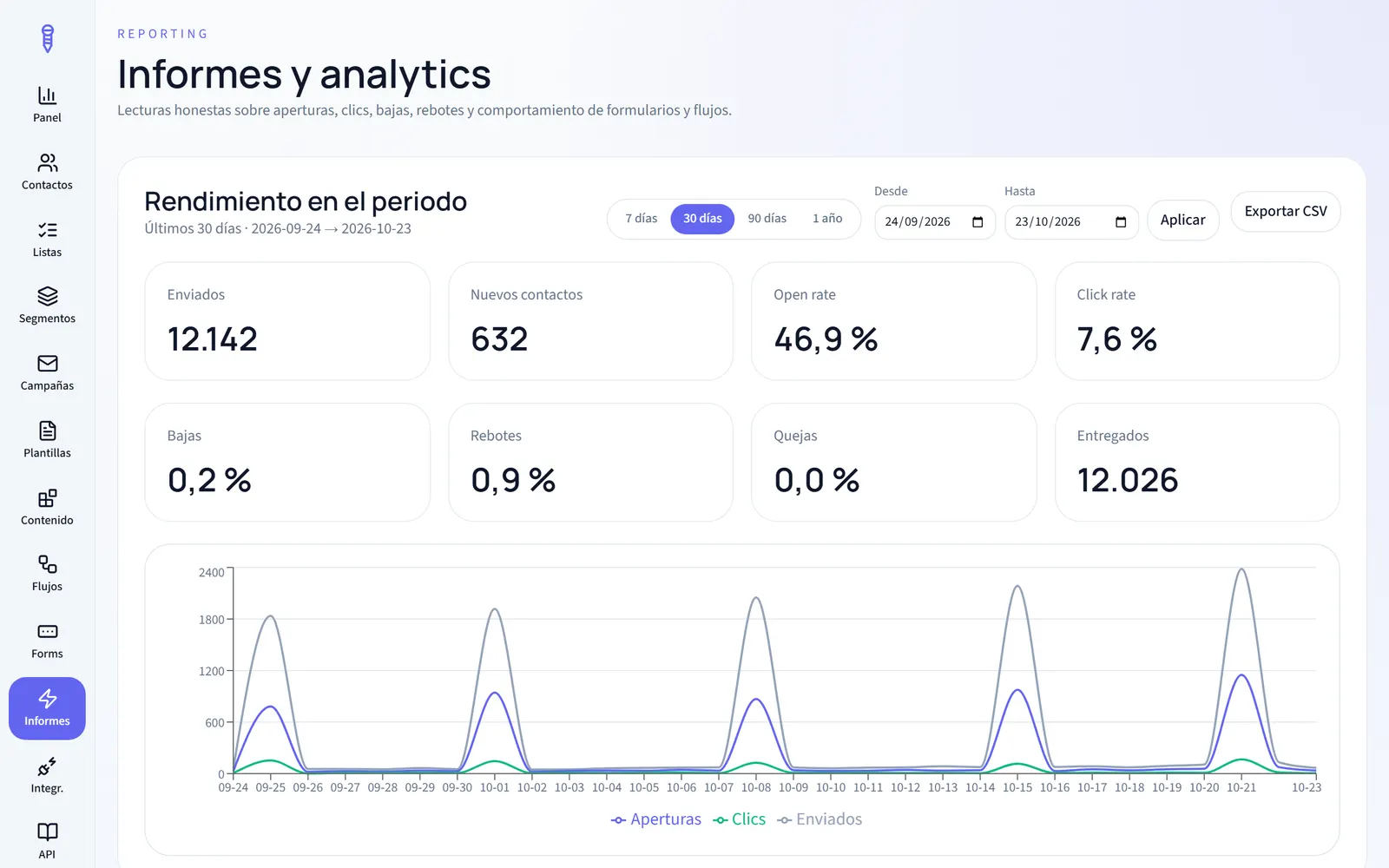Click the Bajas 0,2 % card
1389x868 pixels.
287,462
